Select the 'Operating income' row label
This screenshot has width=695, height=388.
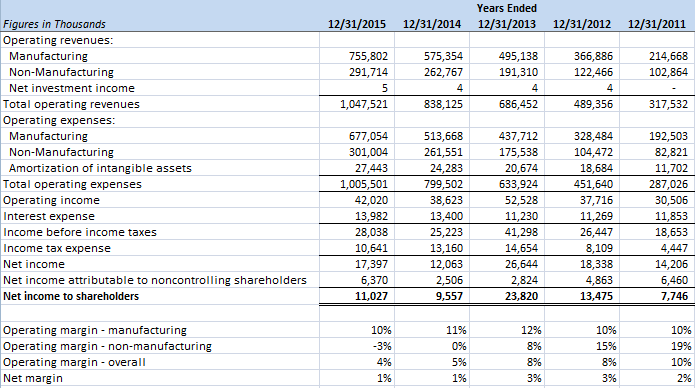point(51,200)
